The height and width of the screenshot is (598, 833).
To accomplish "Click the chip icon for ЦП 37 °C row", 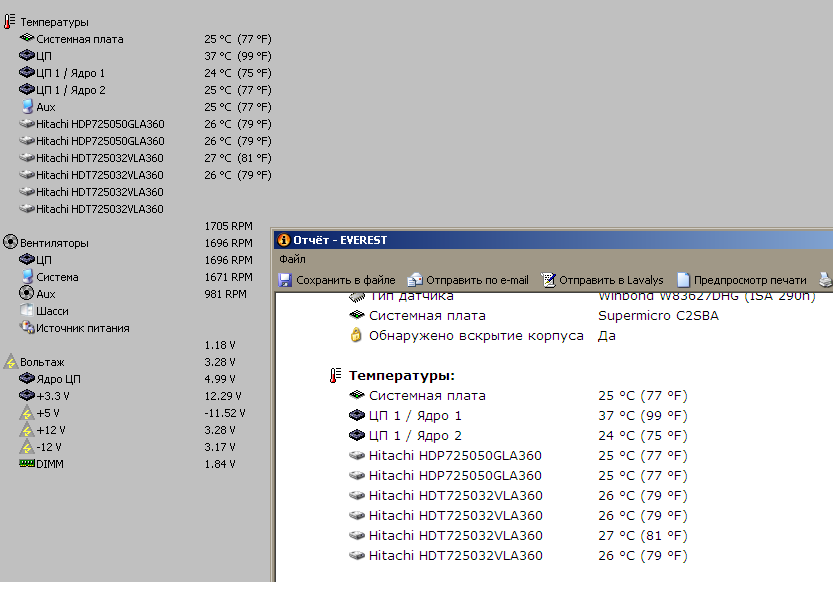I will tap(27, 55).
